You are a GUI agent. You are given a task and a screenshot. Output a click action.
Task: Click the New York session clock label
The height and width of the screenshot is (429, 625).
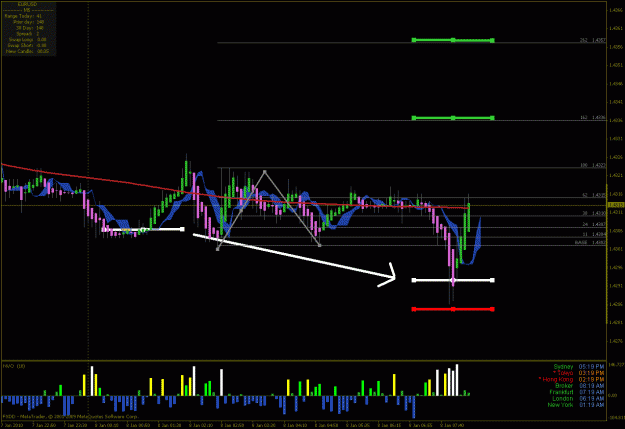pyautogui.click(x=560, y=405)
